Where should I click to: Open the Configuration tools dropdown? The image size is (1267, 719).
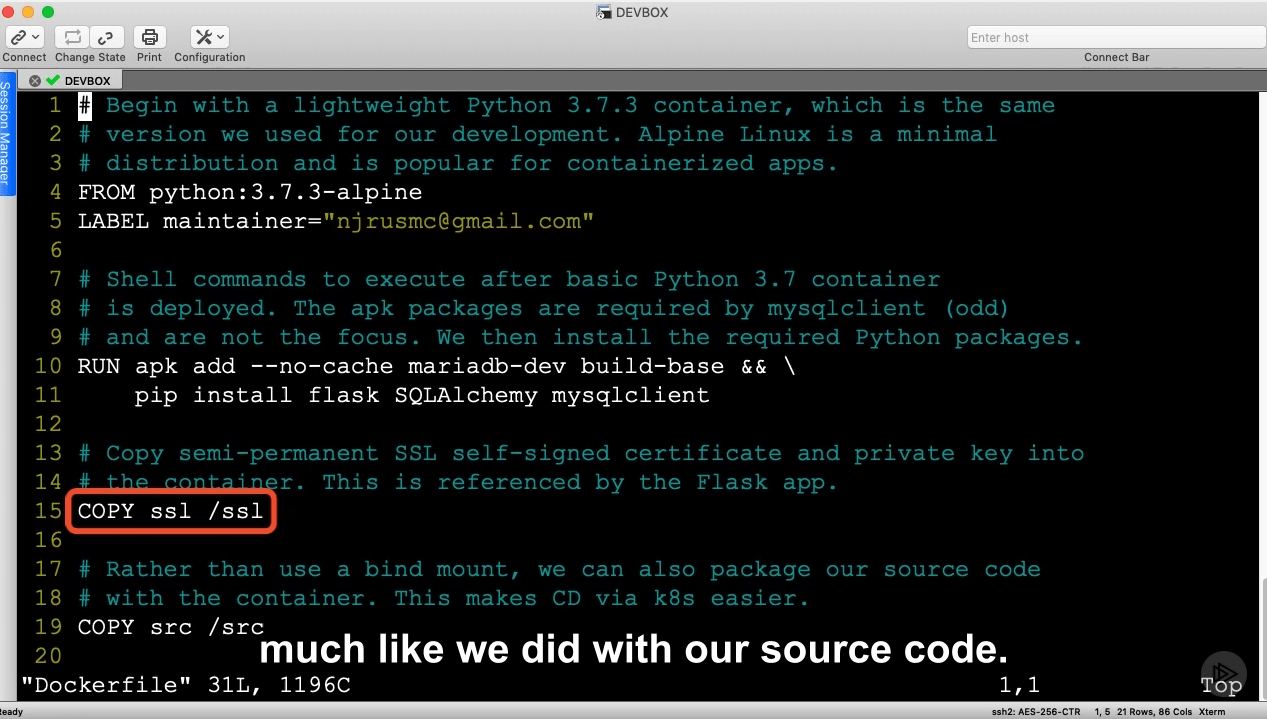[209, 37]
